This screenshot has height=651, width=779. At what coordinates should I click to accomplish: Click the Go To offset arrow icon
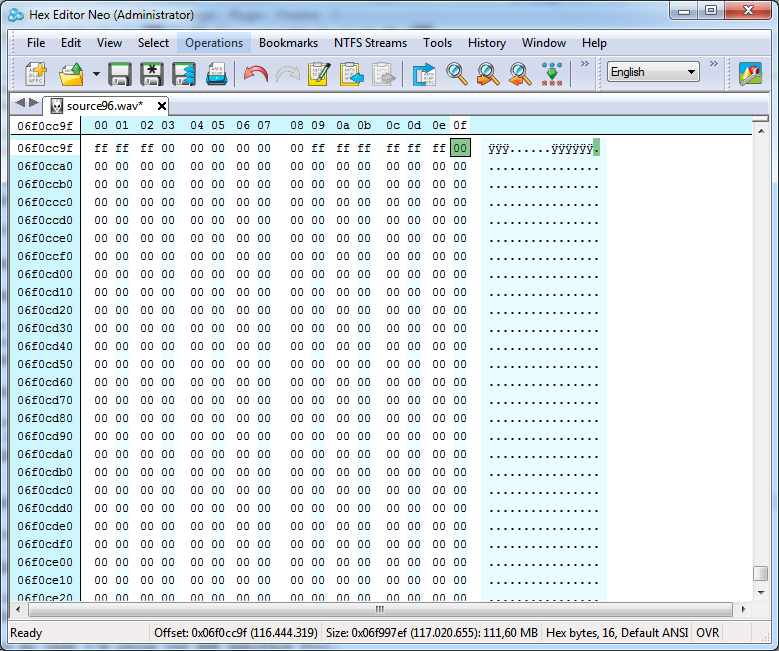(424, 74)
